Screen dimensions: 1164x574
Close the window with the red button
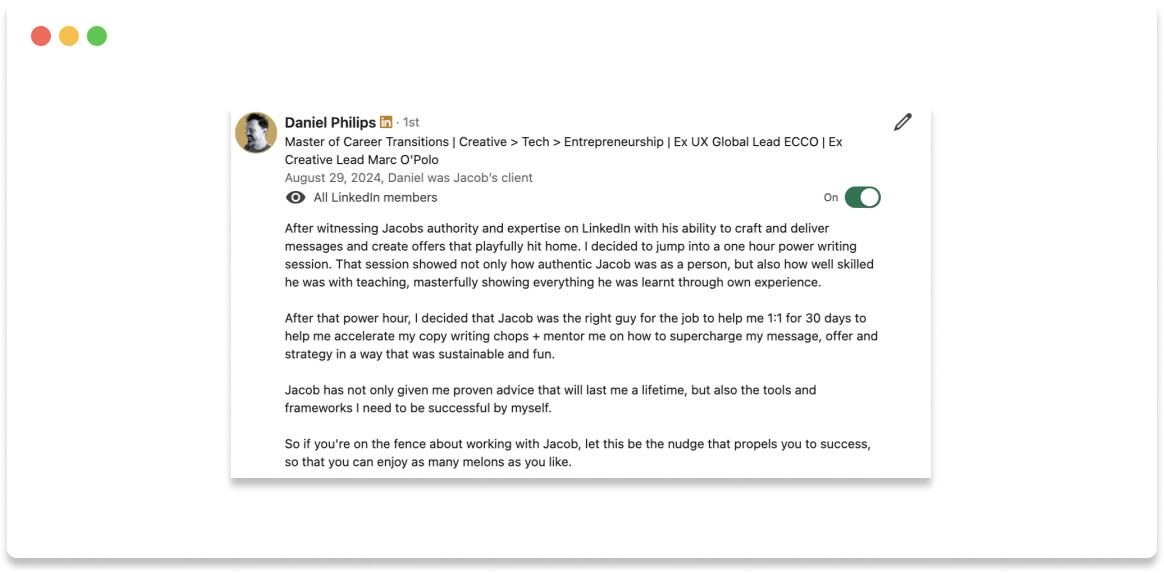pyautogui.click(x=41, y=36)
